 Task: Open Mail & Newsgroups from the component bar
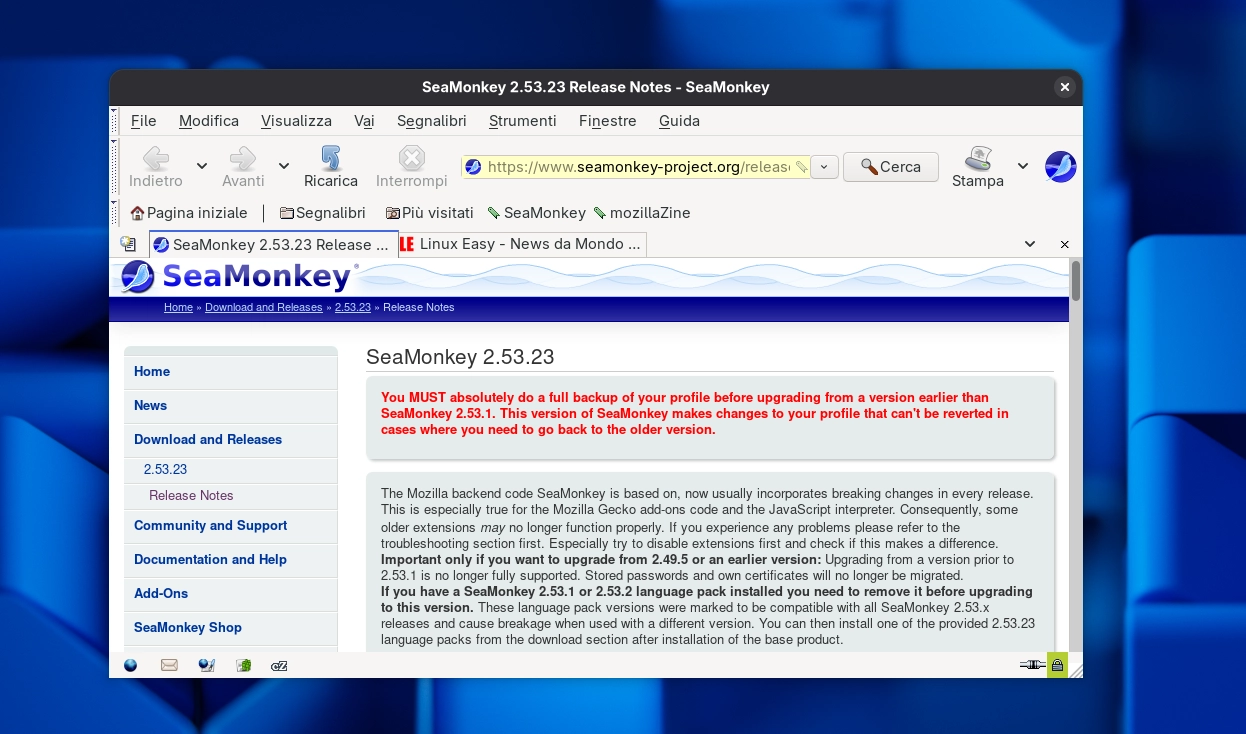pos(168,665)
